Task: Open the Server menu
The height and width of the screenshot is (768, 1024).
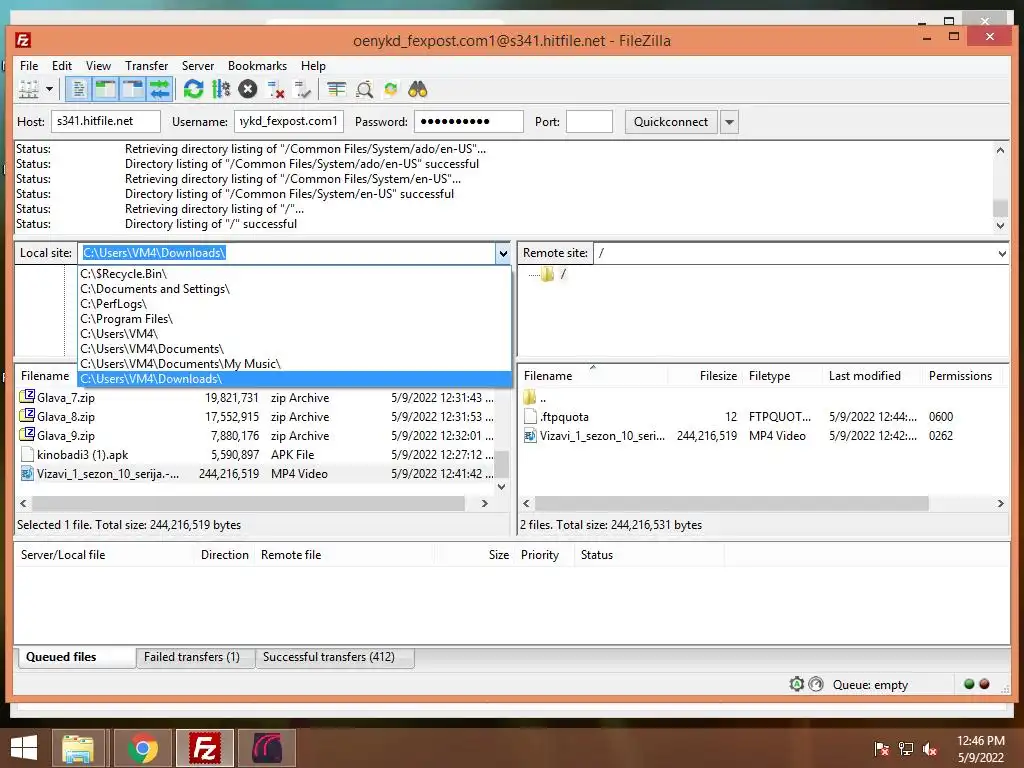Action: [x=198, y=66]
